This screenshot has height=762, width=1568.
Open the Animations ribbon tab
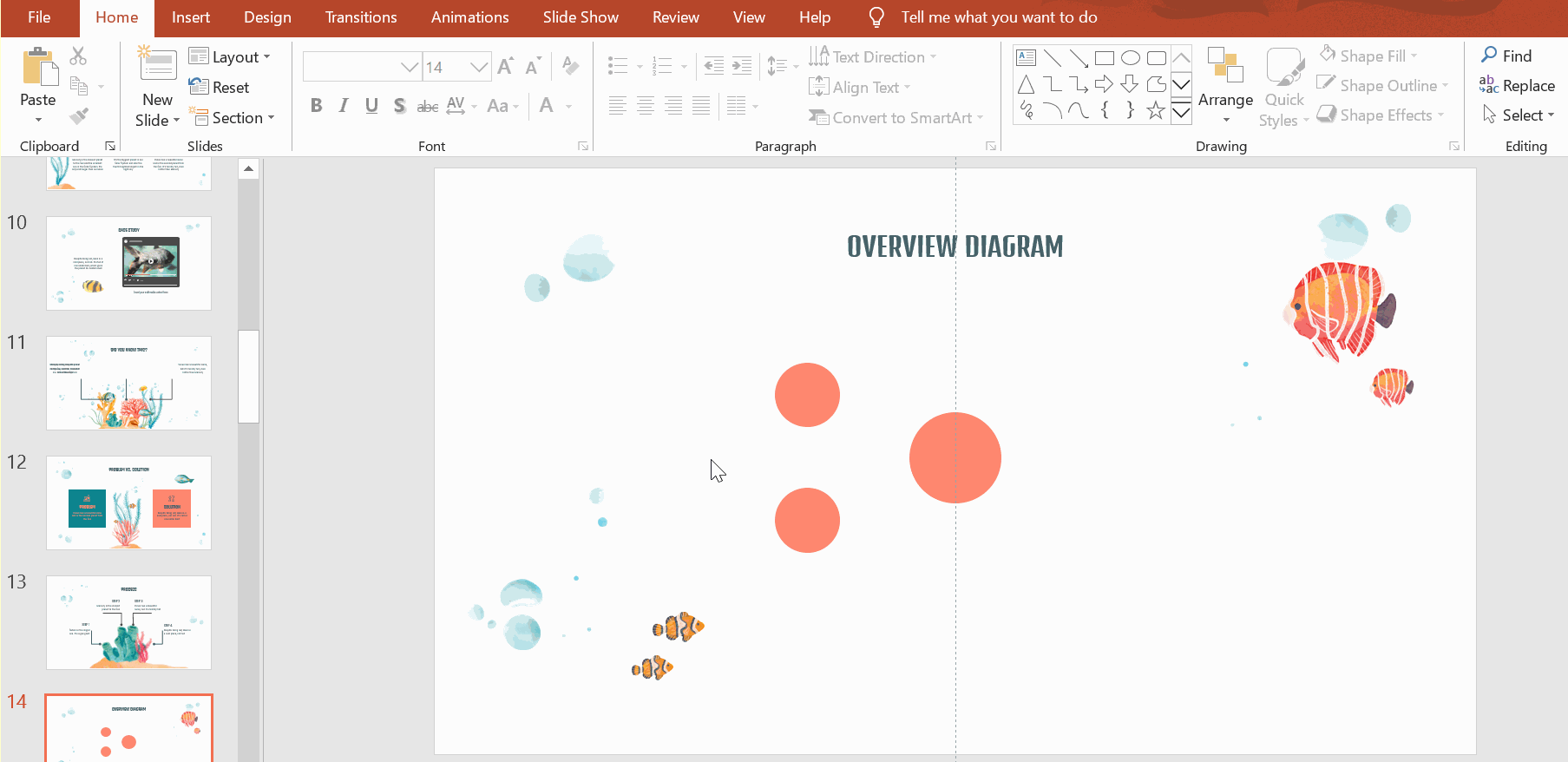point(469,17)
